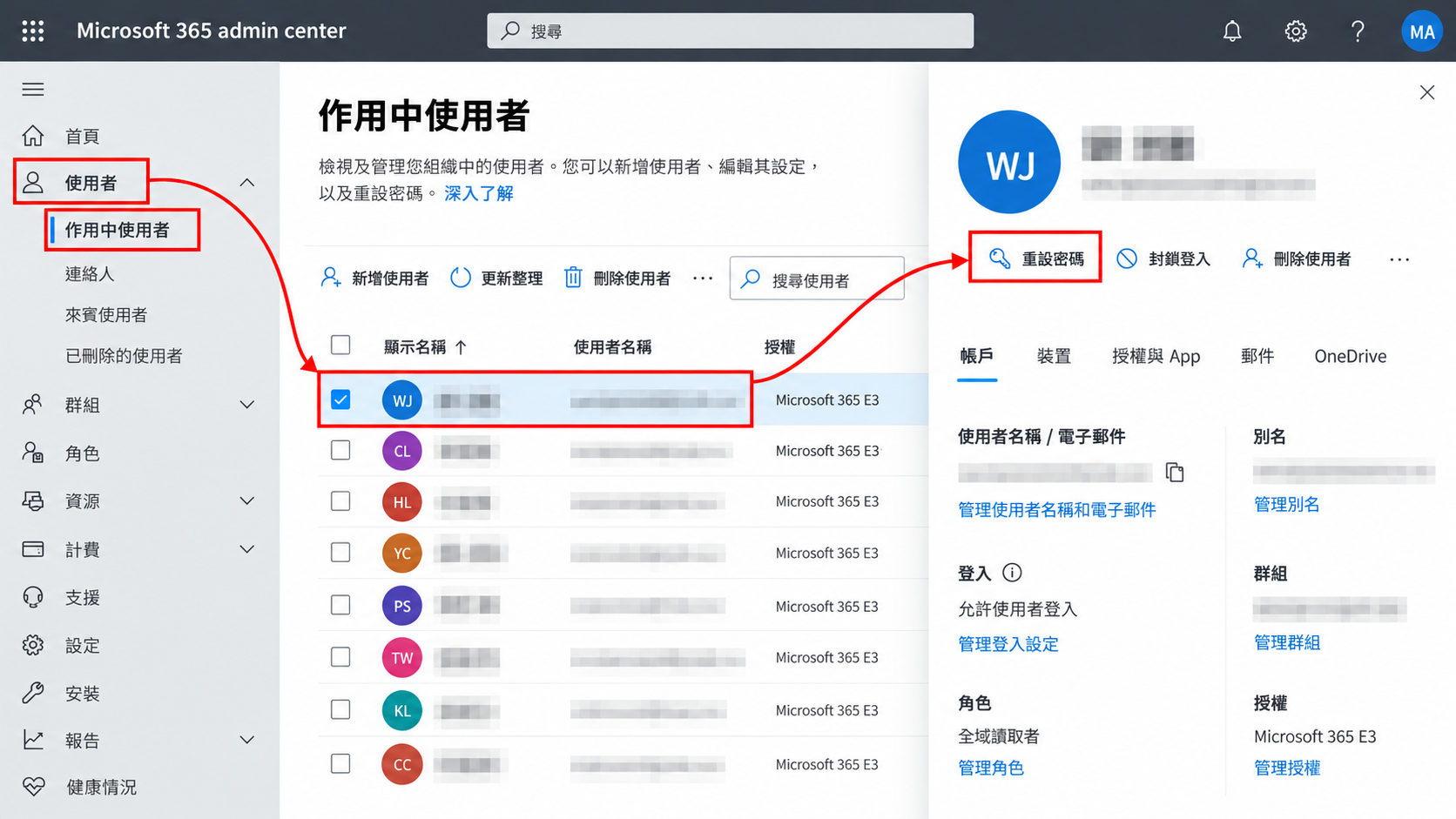
Task: Click the 角色 icon in sidebar
Action: click(33, 453)
